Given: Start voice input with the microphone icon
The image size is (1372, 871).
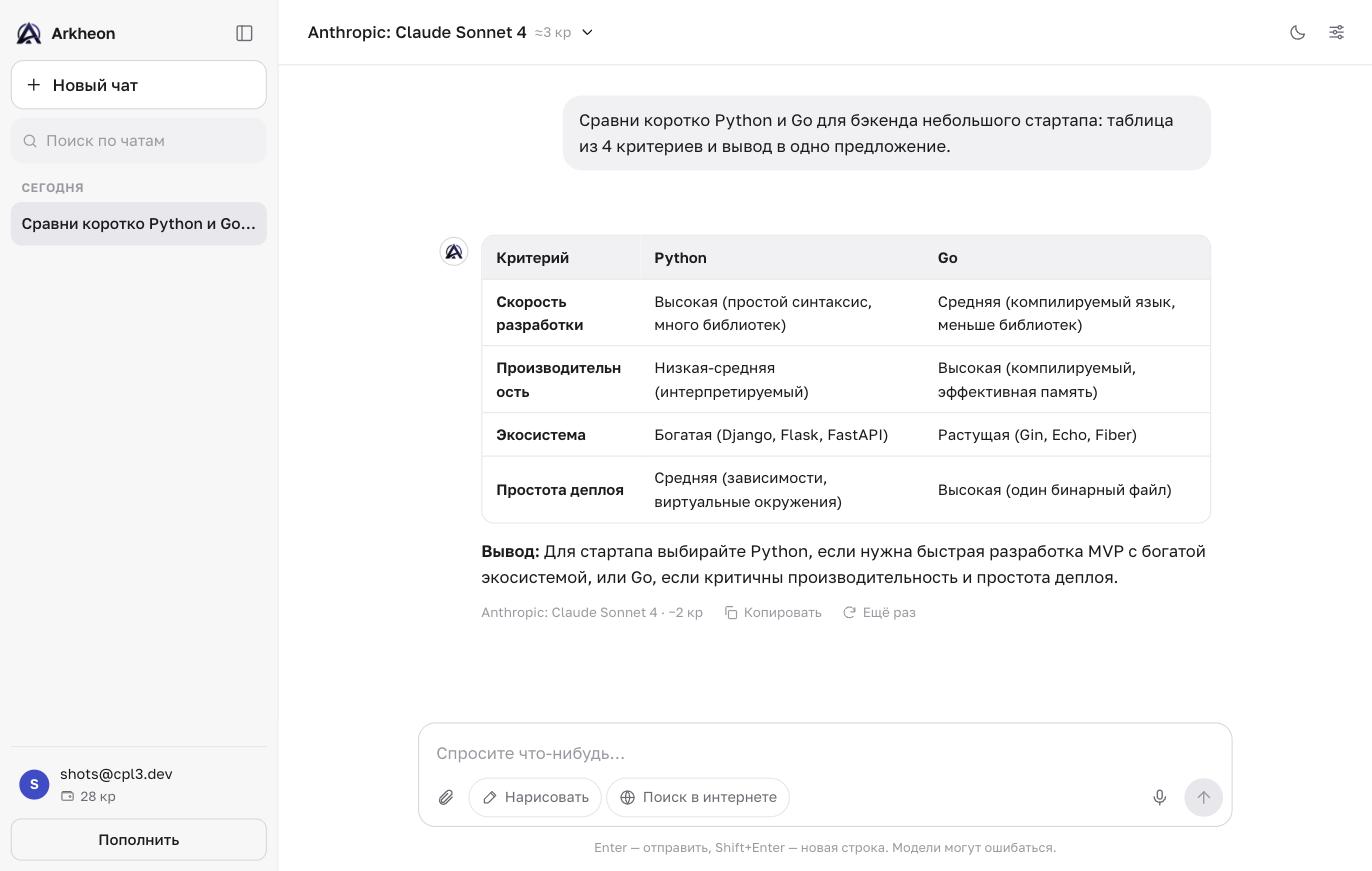Looking at the screenshot, I should click(x=1159, y=797).
